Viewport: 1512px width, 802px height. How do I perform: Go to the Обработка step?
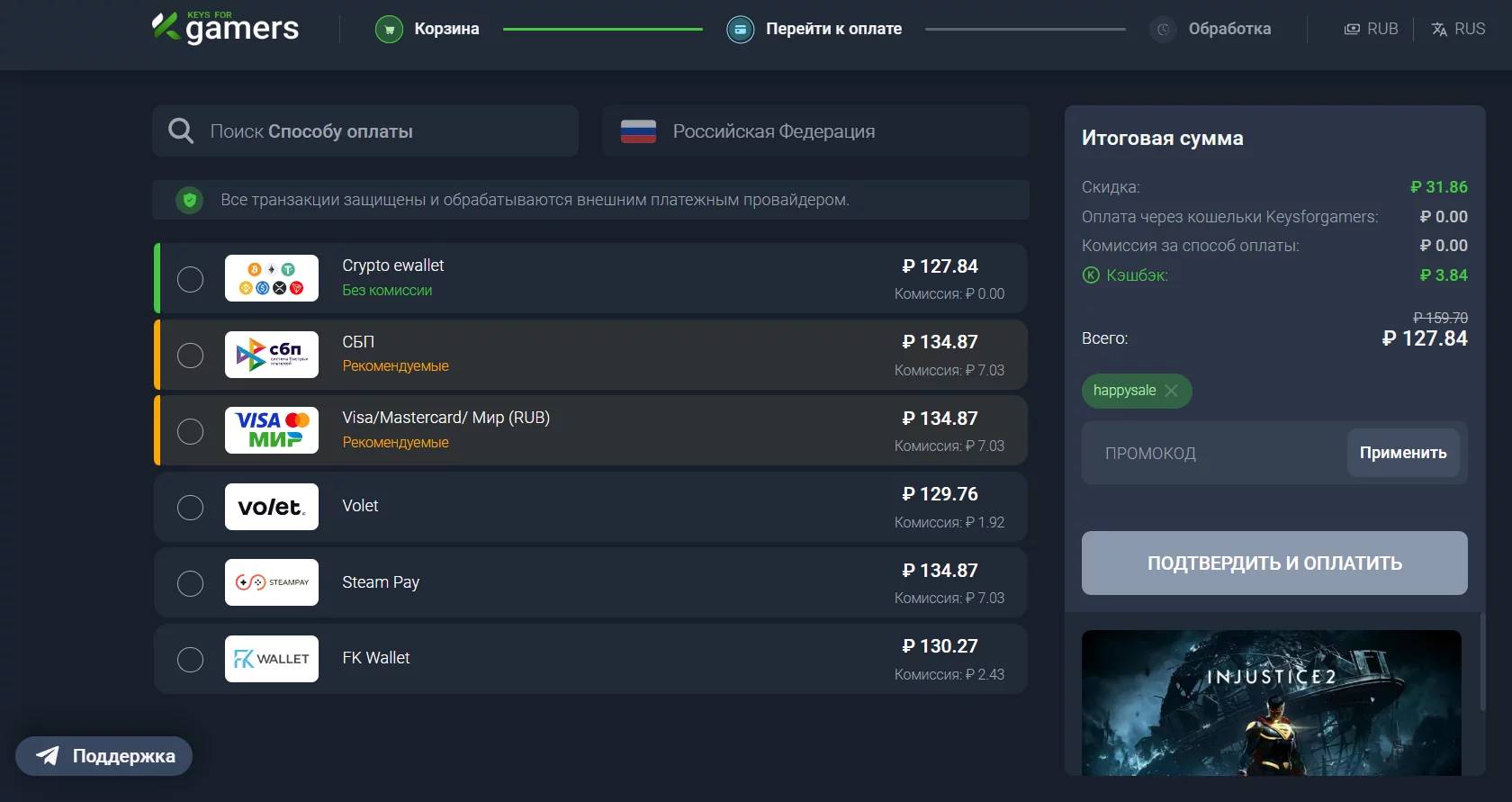[1210, 30]
